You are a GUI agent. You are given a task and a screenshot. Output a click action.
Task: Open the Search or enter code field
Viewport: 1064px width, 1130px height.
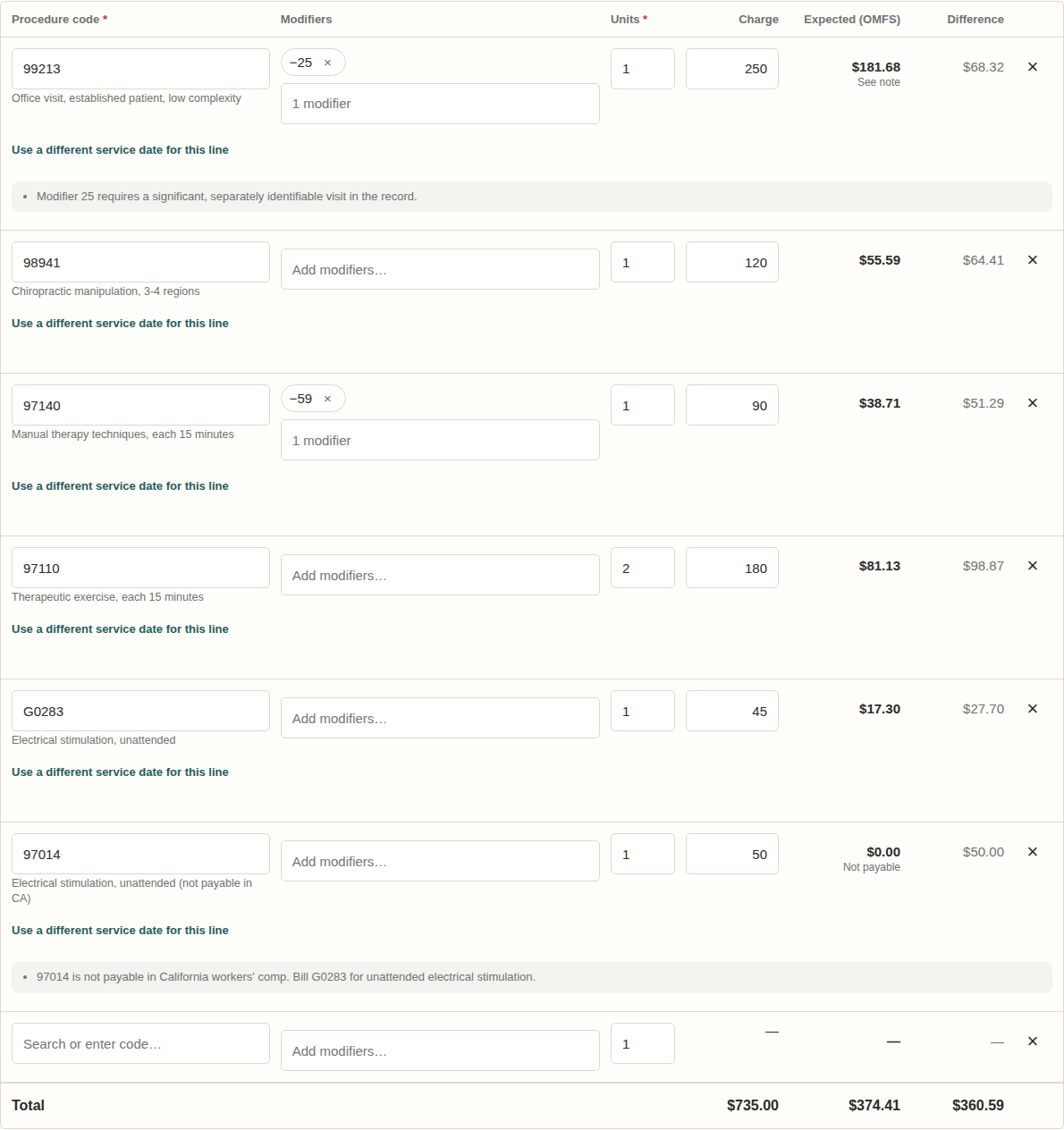(140, 1043)
